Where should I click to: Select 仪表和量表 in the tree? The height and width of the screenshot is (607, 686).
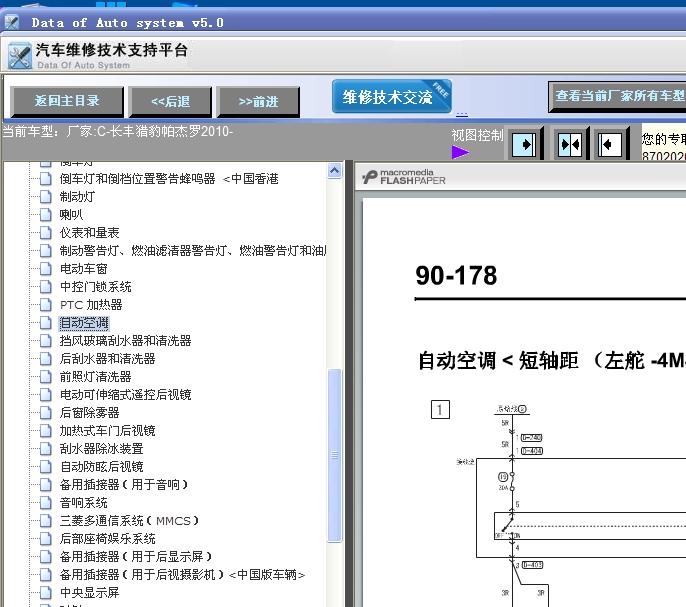coord(89,232)
